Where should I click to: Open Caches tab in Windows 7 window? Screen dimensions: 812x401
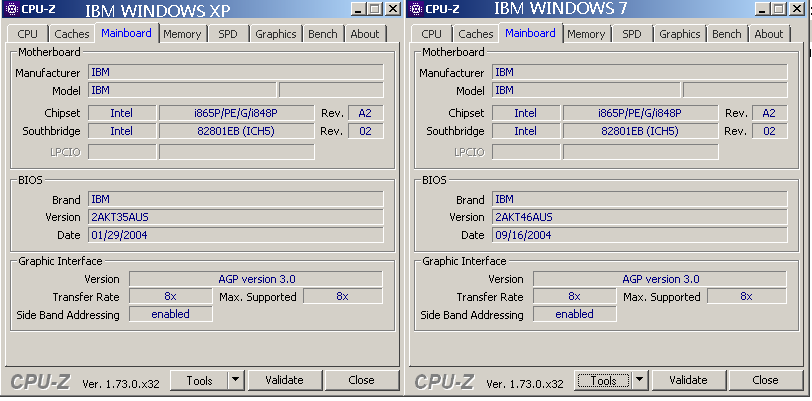475,34
